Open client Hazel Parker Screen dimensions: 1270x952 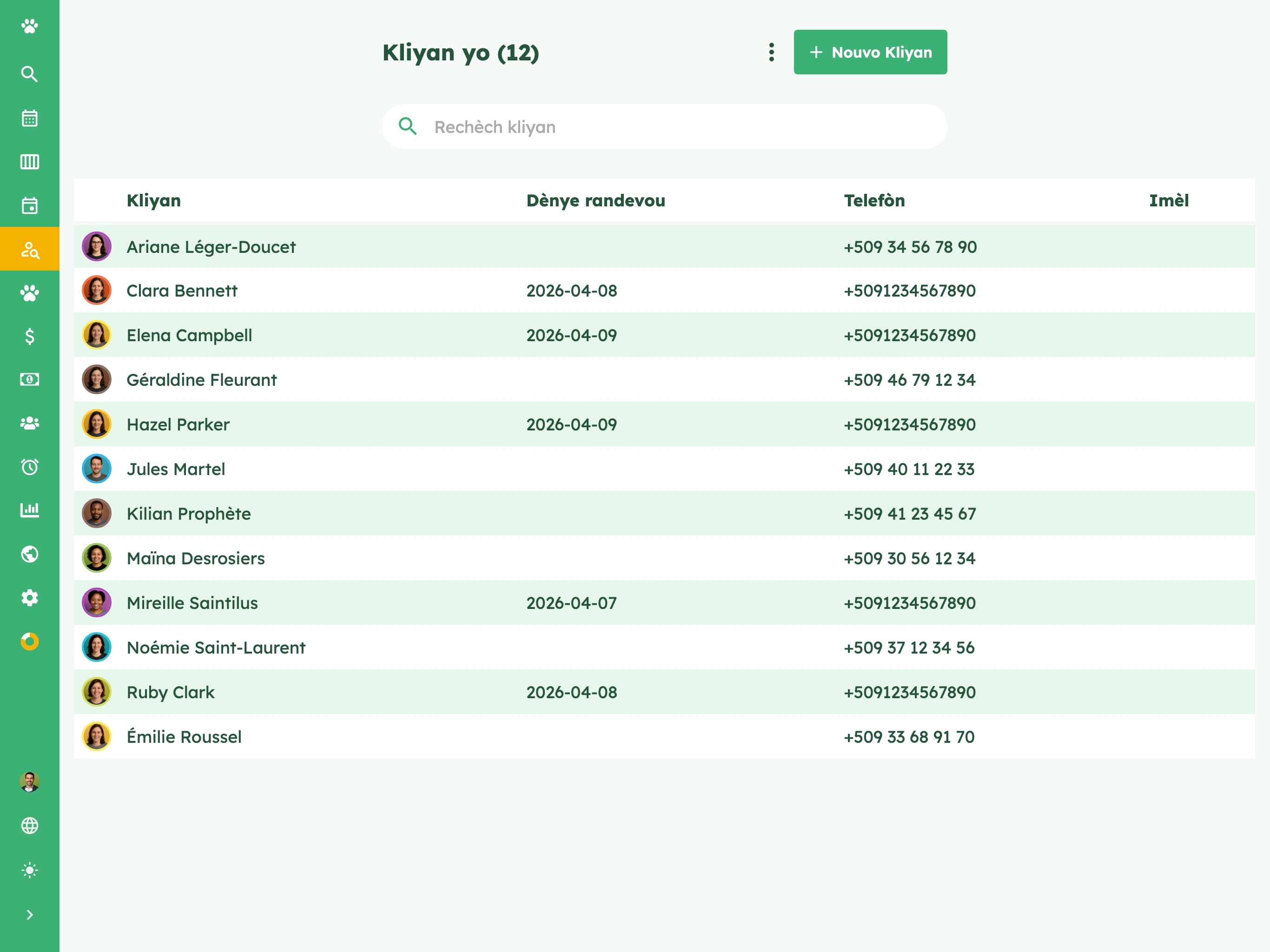(664, 424)
